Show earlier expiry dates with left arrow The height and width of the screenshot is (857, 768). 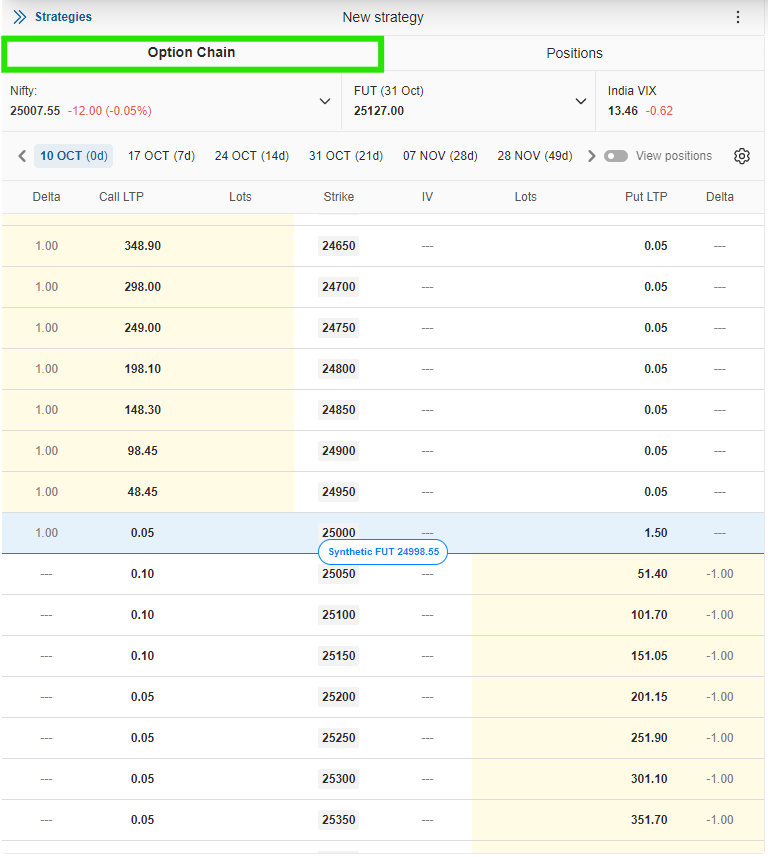[22, 156]
